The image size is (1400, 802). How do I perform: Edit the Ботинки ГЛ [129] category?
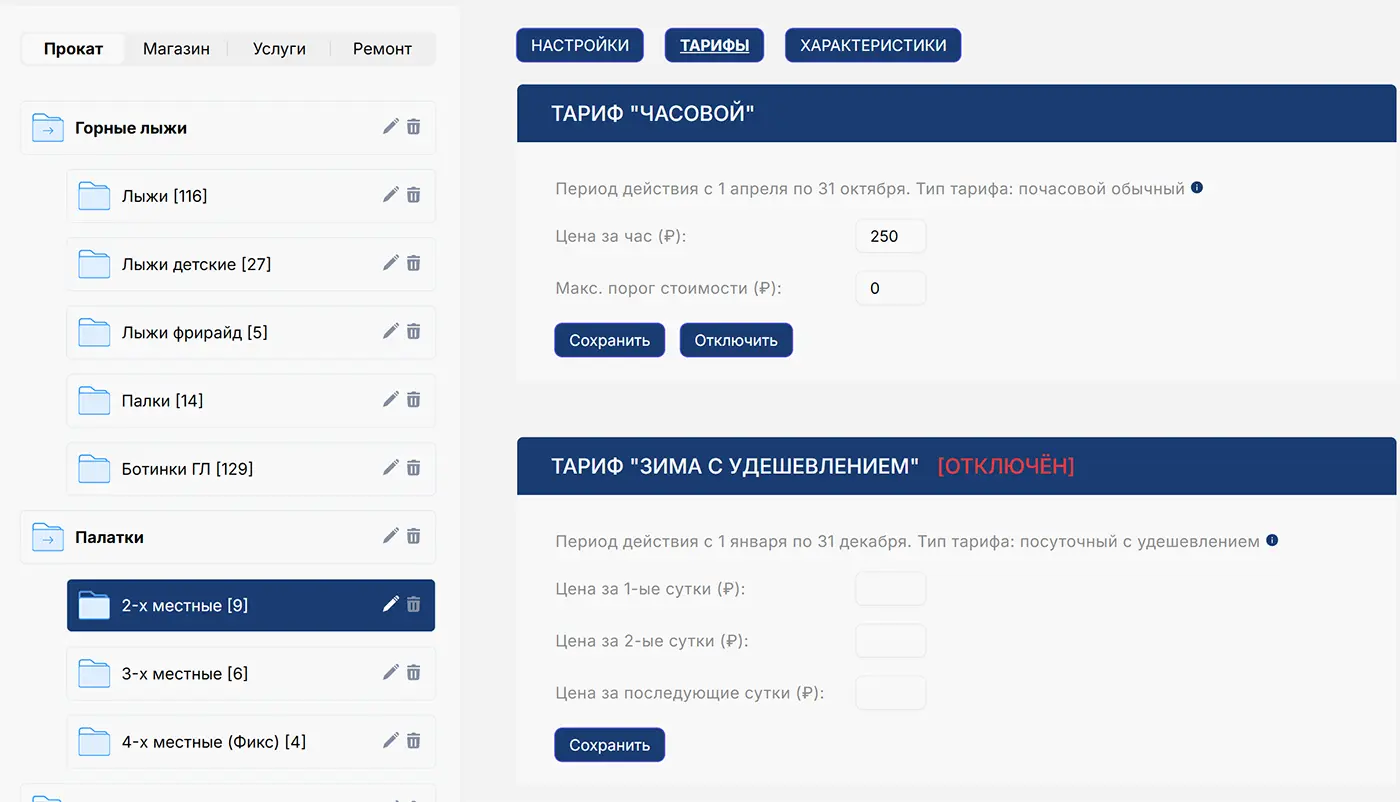(x=391, y=468)
